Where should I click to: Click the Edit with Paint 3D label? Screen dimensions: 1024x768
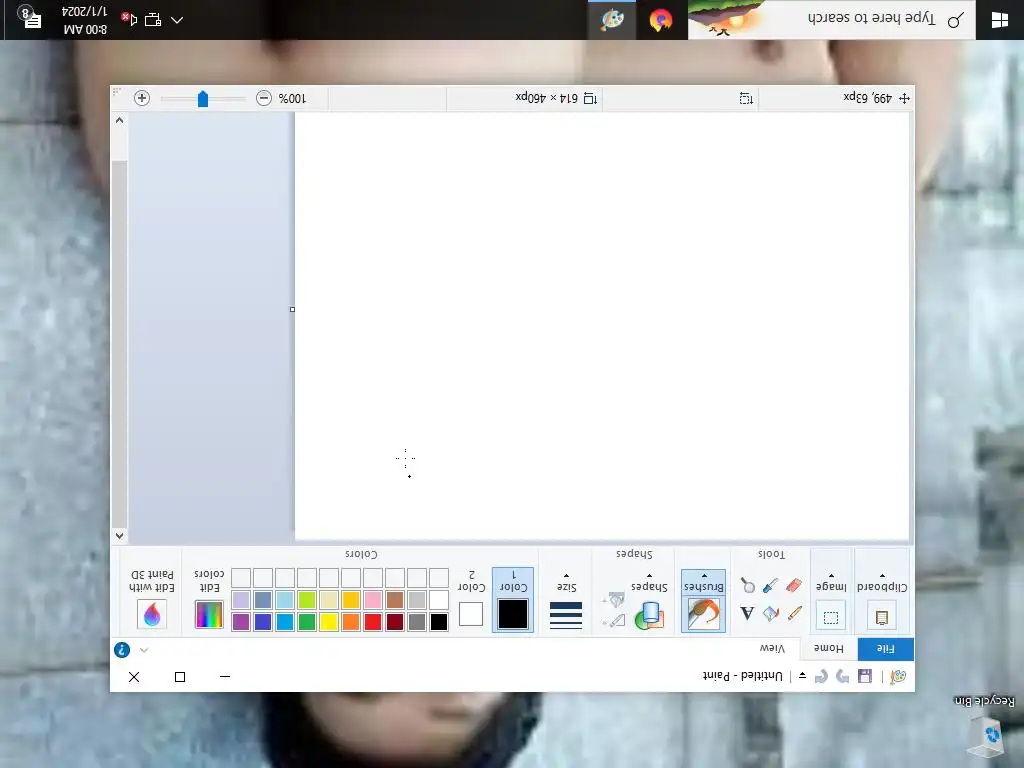click(152, 581)
